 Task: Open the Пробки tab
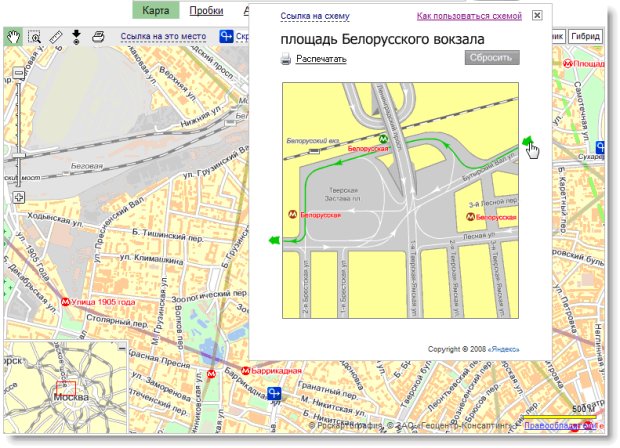(206, 11)
